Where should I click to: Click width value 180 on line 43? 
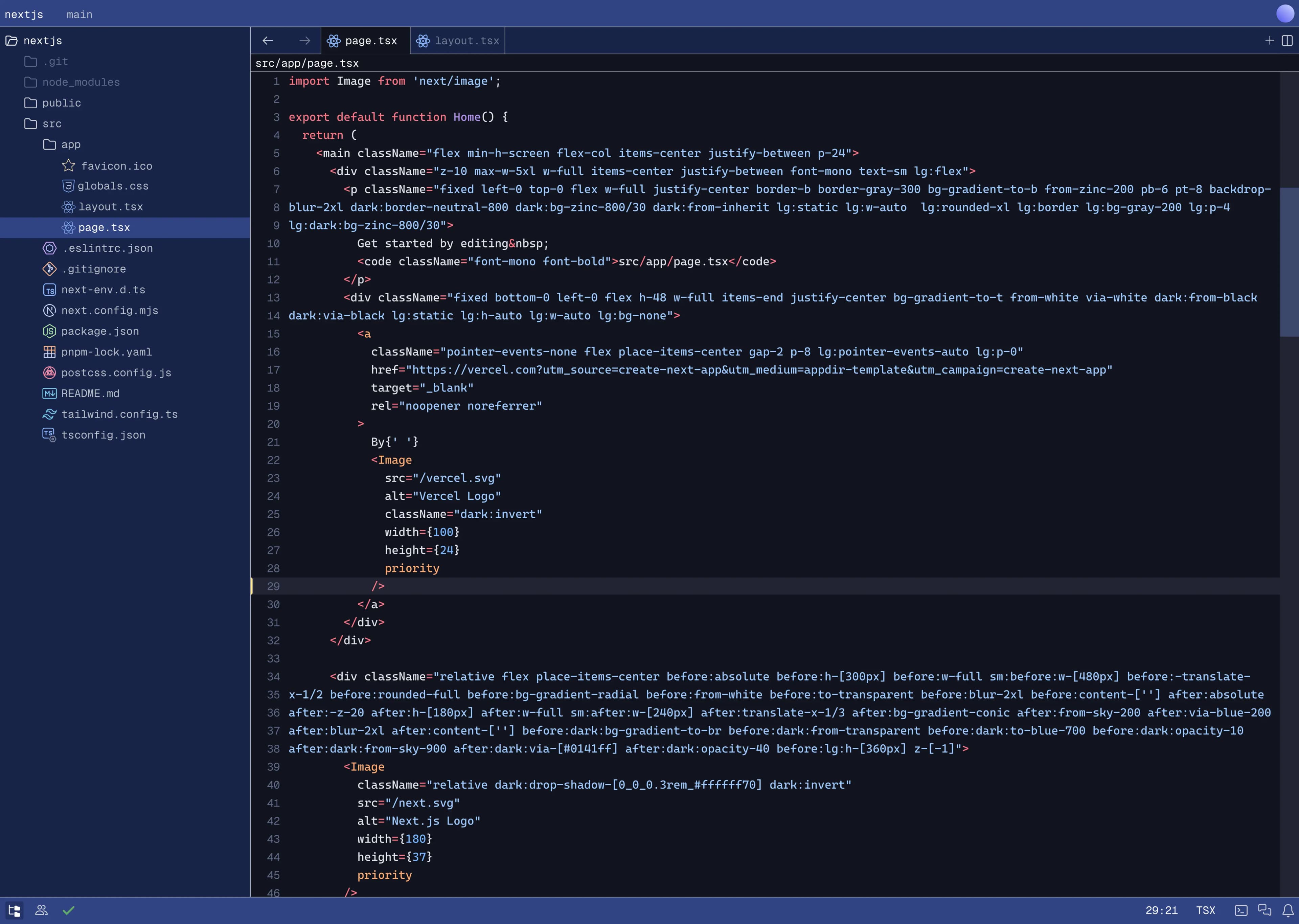416,839
